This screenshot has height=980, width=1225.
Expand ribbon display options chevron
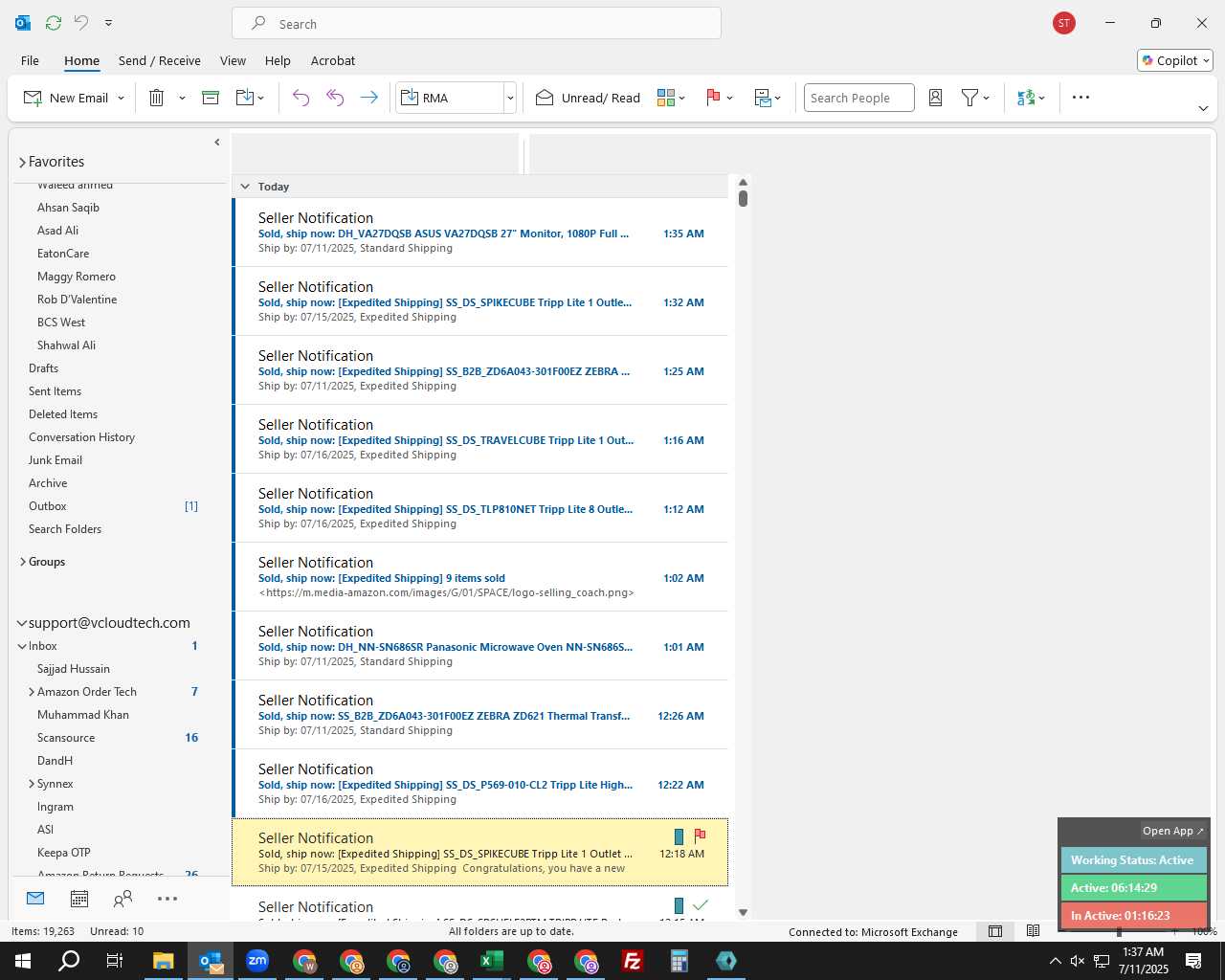pyautogui.click(x=1203, y=108)
